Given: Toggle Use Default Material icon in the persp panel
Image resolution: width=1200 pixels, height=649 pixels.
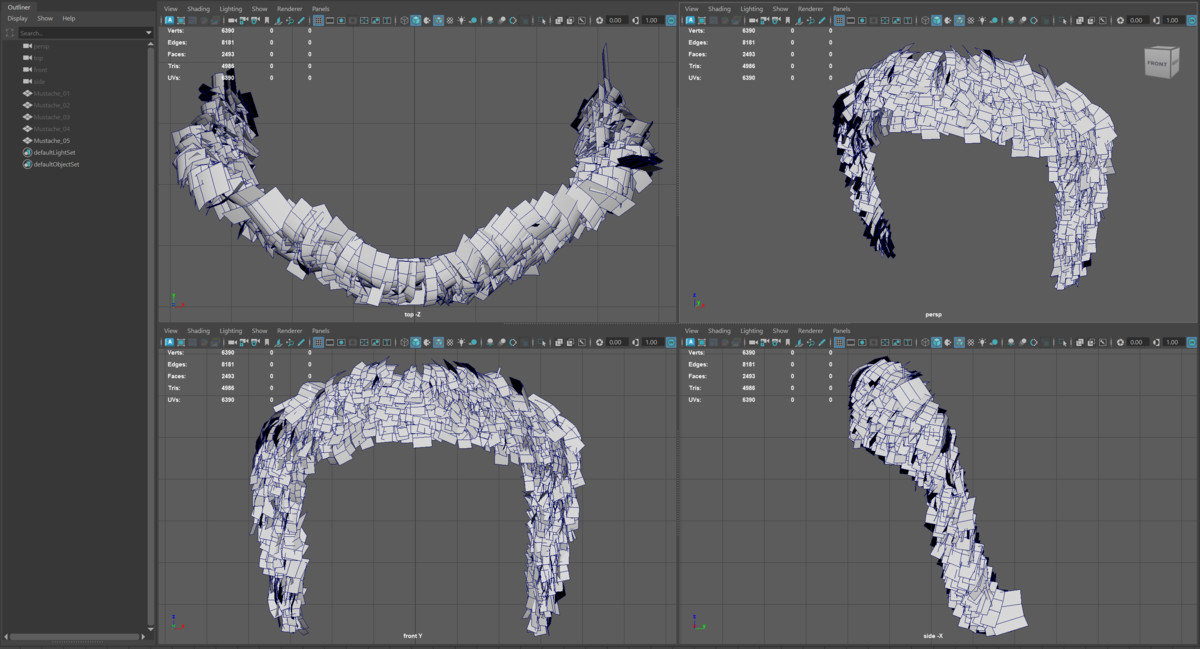Looking at the screenshot, I should pos(947,20).
